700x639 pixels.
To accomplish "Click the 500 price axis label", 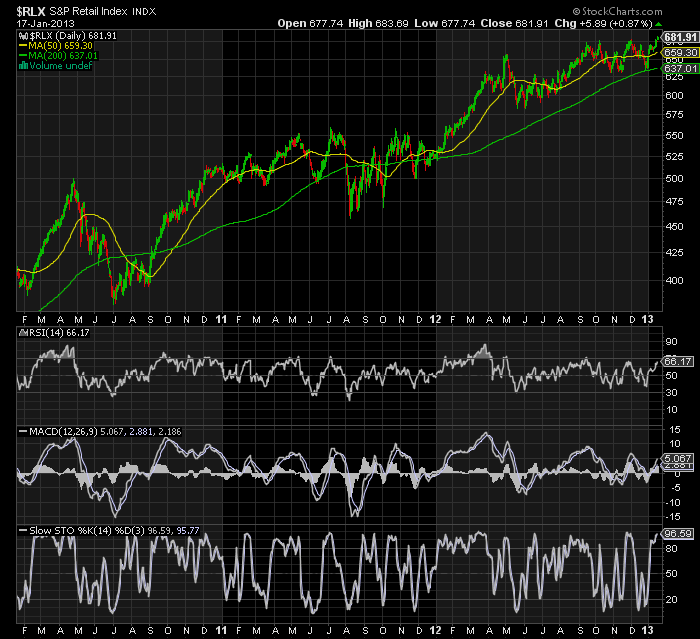I will 674,179.
